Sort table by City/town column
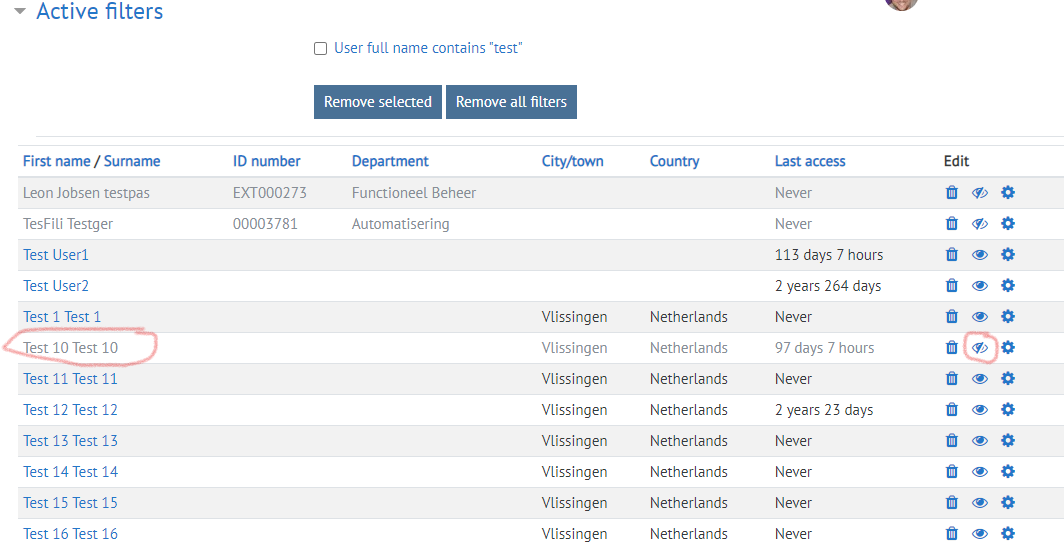 [572, 161]
